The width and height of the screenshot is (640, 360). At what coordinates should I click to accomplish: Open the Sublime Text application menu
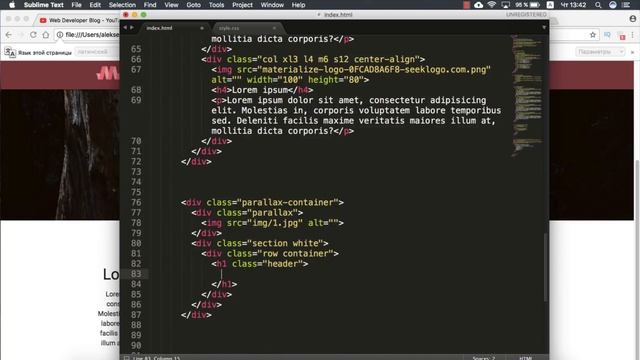point(43,5)
